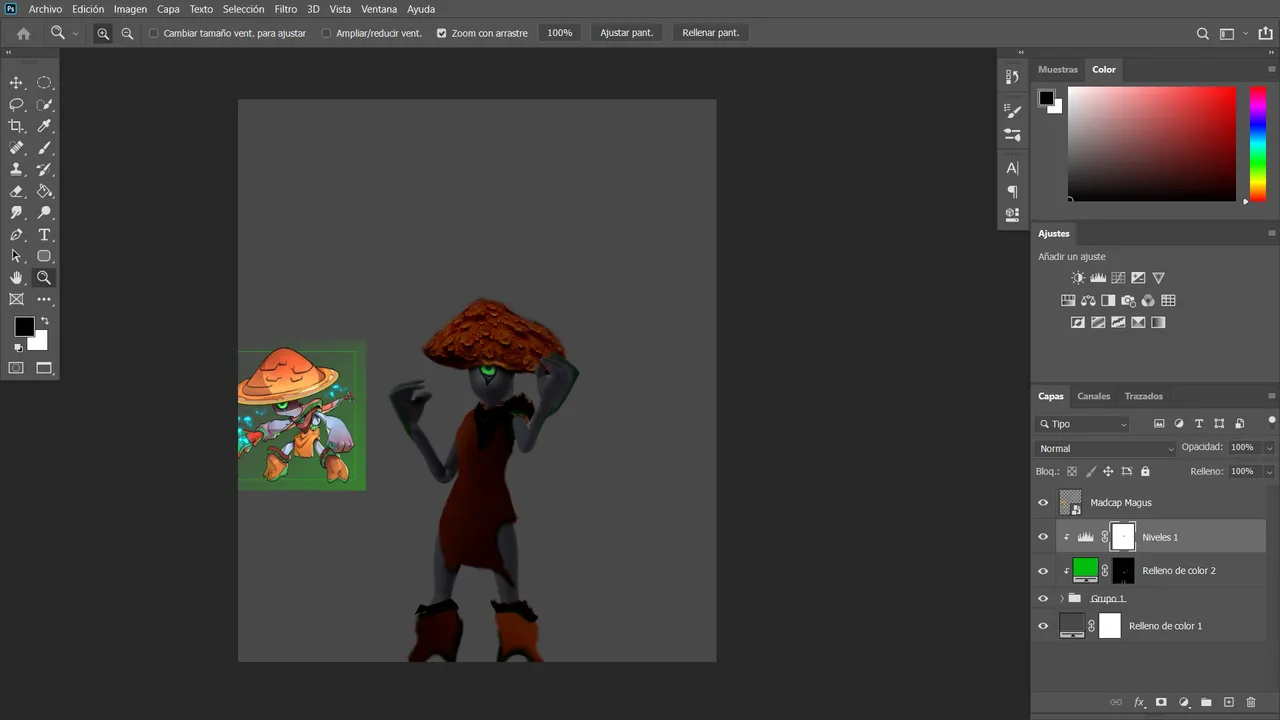
Task: Uncheck Zoom con arrastre option
Action: pyautogui.click(x=441, y=33)
